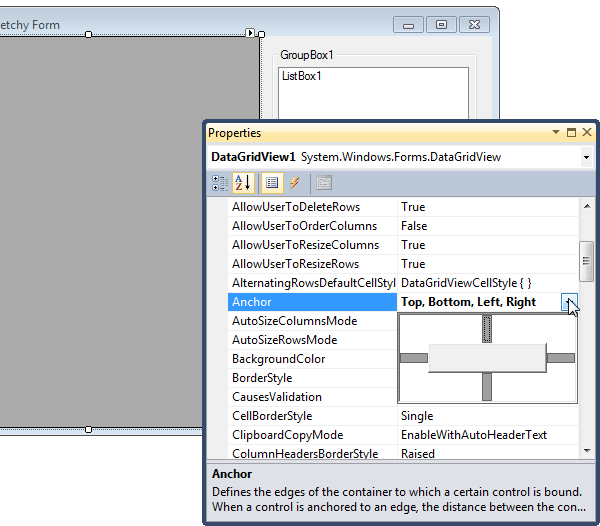The height and width of the screenshot is (526, 600).
Task: Toggle the top anchor bar
Action: [x=486, y=329]
